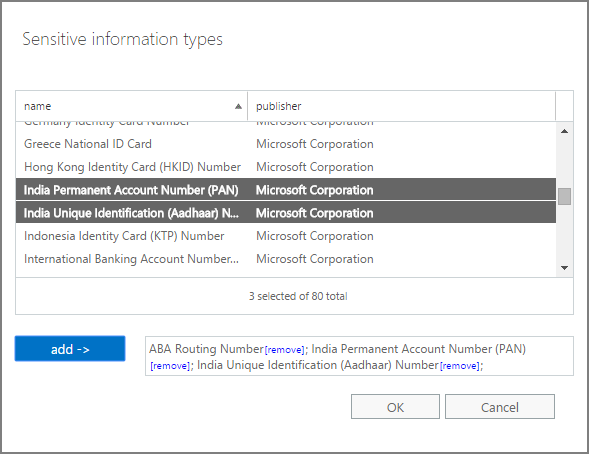The image size is (589, 454).
Task: Click the scrollbar down arrow
Action: click(x=564, y=268)
